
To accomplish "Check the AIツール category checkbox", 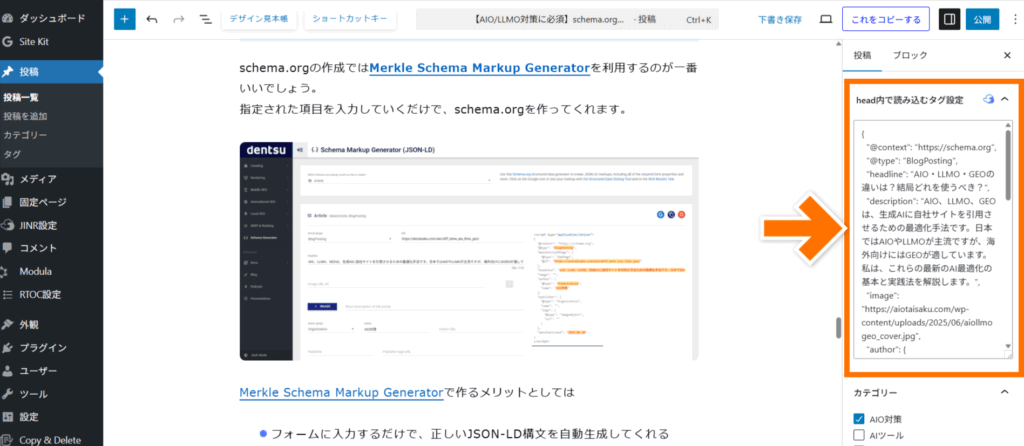I will (x=859, y=436).
